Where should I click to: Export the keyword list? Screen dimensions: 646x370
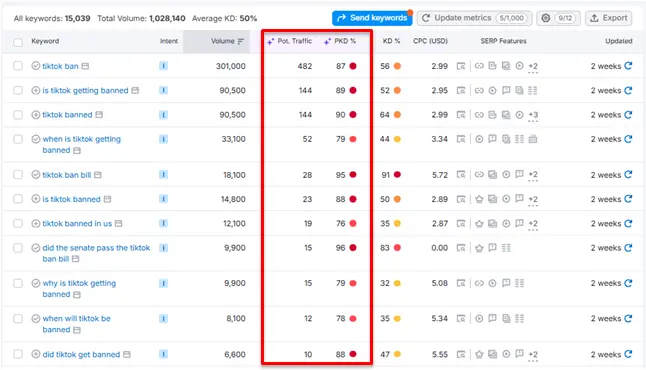click(609, 18)
